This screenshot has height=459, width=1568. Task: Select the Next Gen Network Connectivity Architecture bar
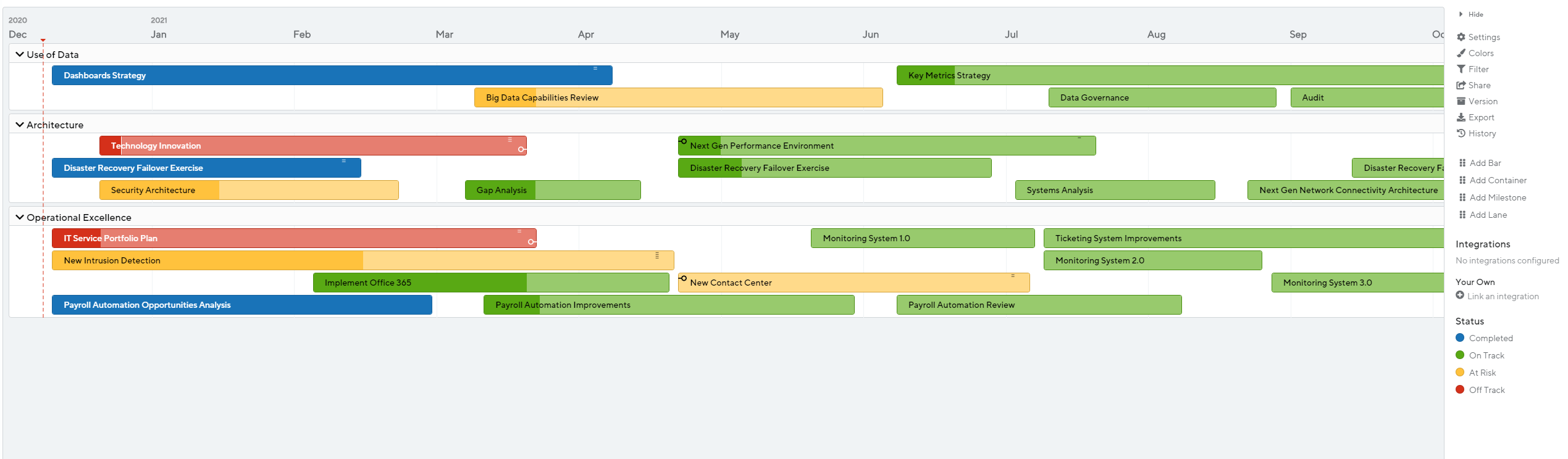tap(1345, 190)
